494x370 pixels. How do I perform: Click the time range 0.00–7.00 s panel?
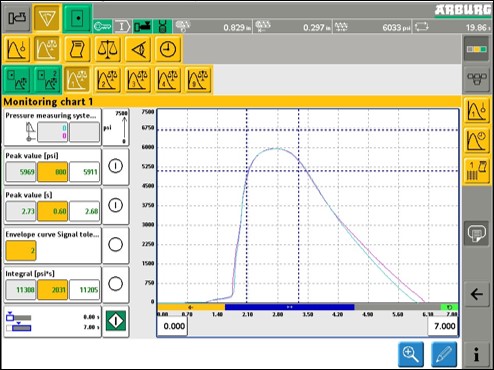click(x=52, y=322)
